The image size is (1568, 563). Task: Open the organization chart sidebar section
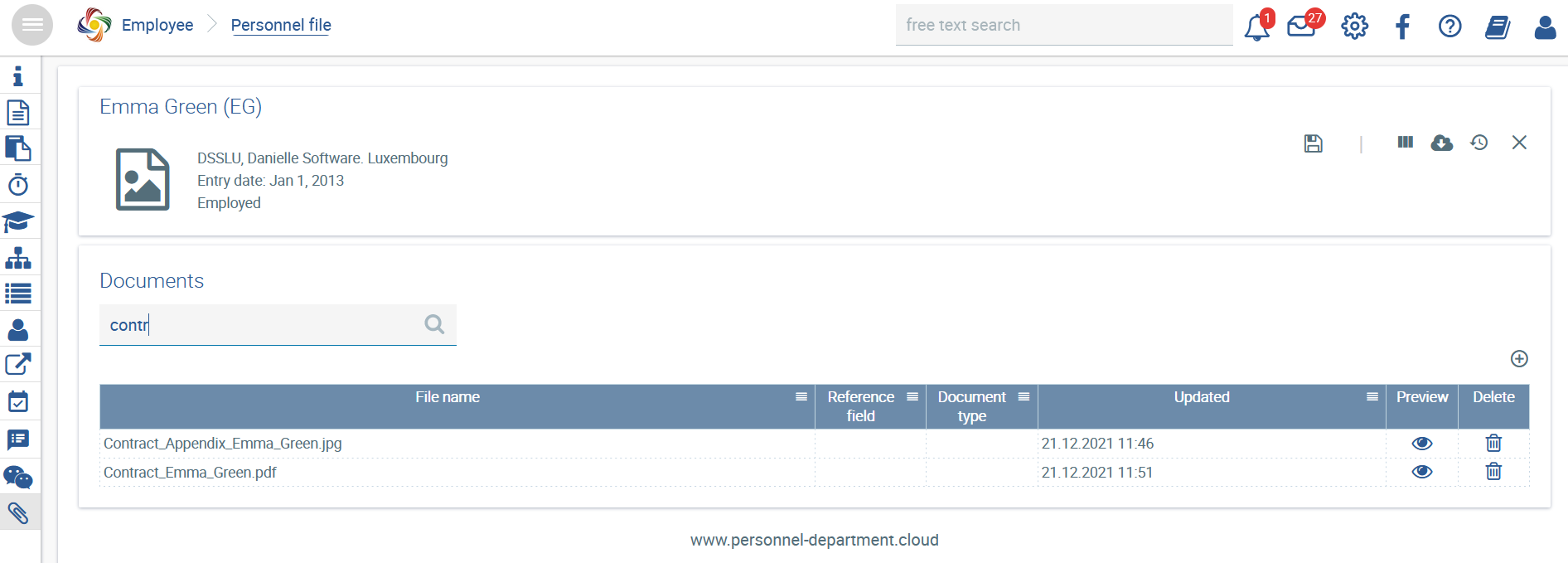[17, 258]
